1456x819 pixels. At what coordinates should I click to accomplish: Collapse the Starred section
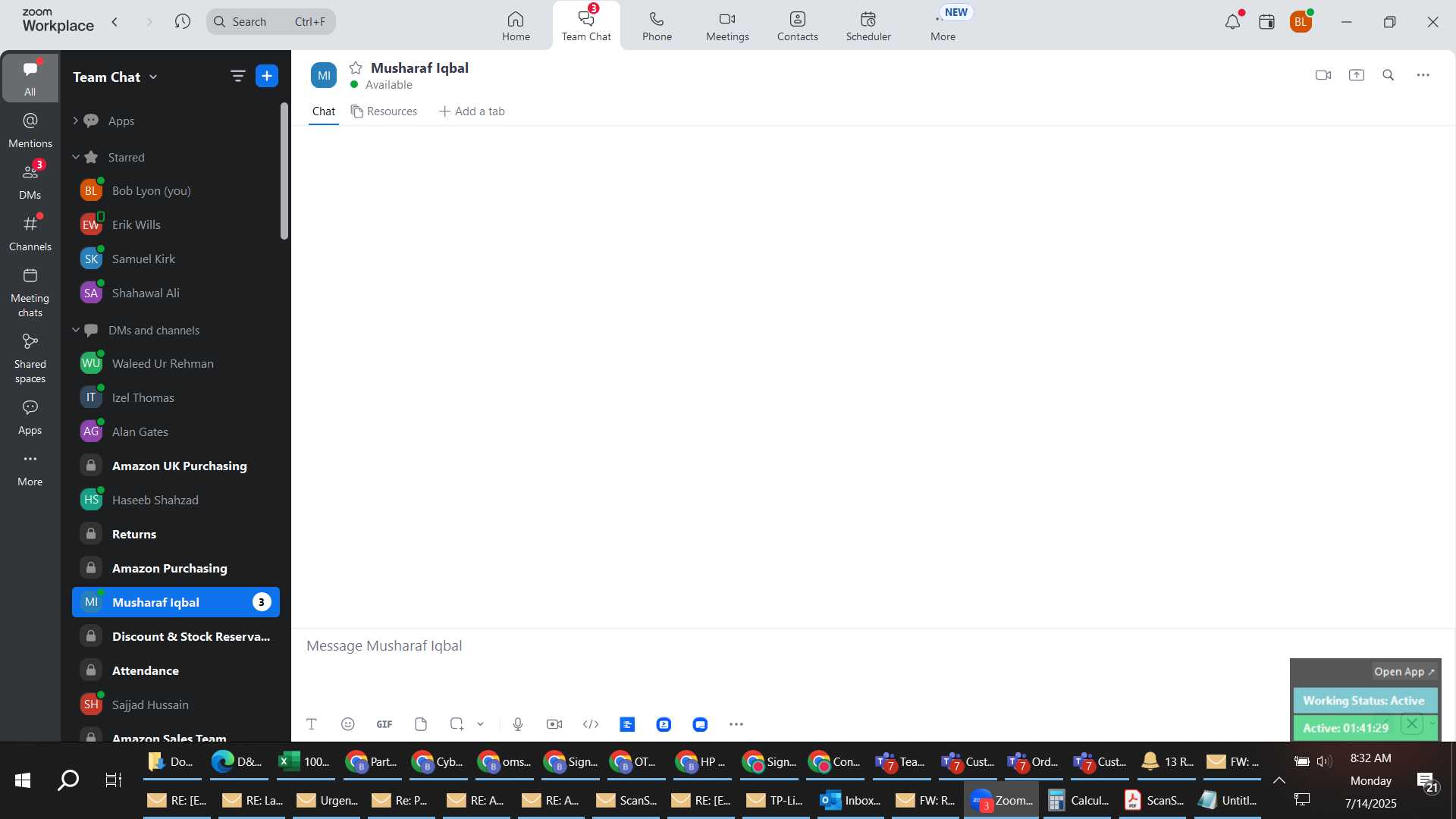(x=75, y=157)
